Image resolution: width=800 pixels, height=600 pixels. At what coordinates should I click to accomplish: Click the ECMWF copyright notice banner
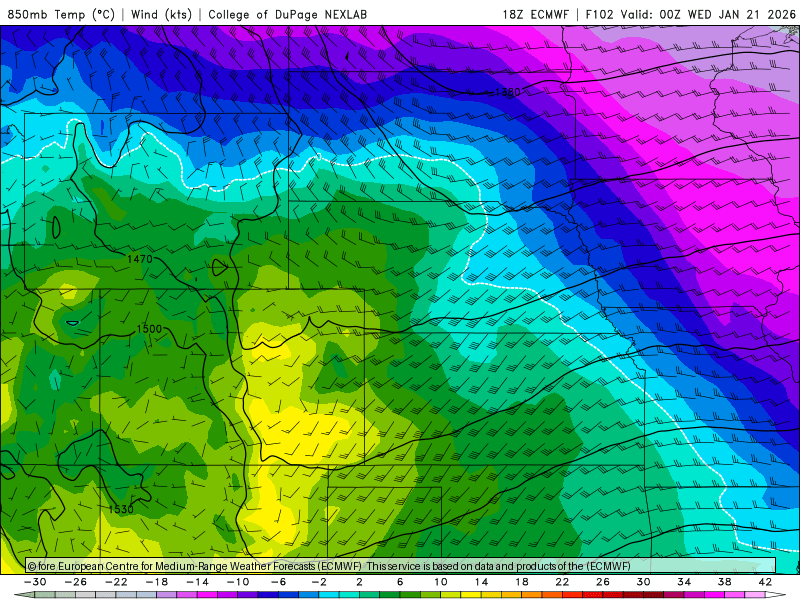pos(401,566)
